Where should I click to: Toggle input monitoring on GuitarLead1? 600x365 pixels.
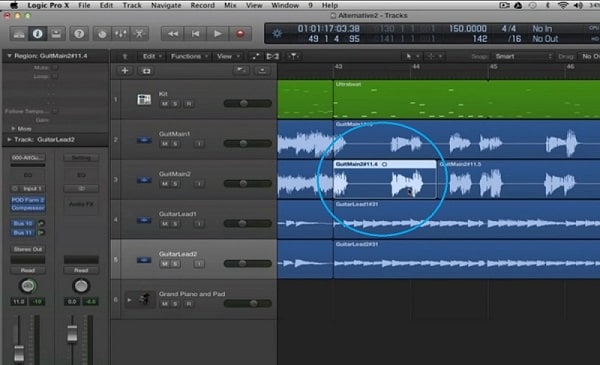199,224
